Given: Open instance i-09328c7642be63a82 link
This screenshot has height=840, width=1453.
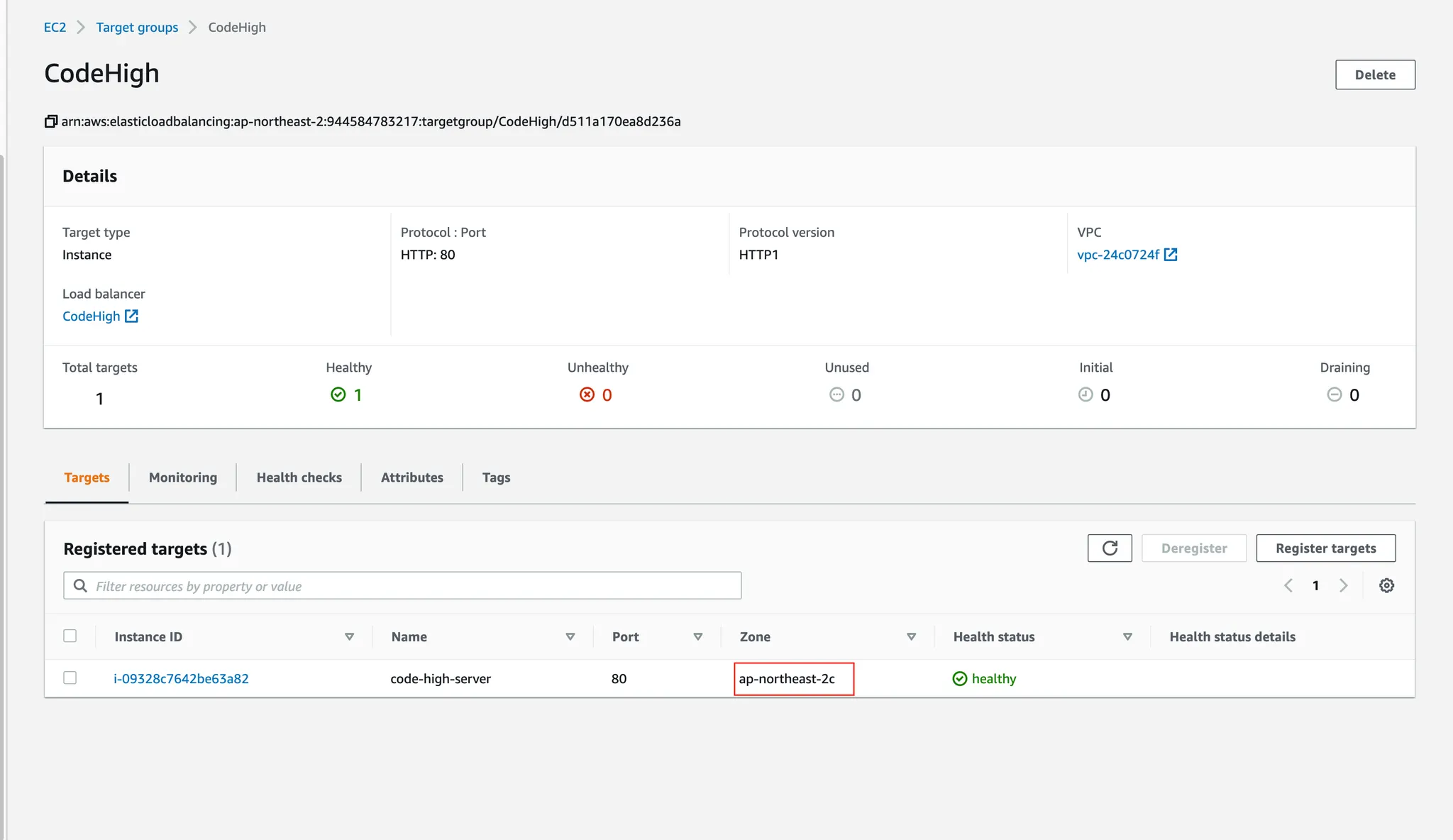Looking at the screenshot, I should click(x=181, y=679).
